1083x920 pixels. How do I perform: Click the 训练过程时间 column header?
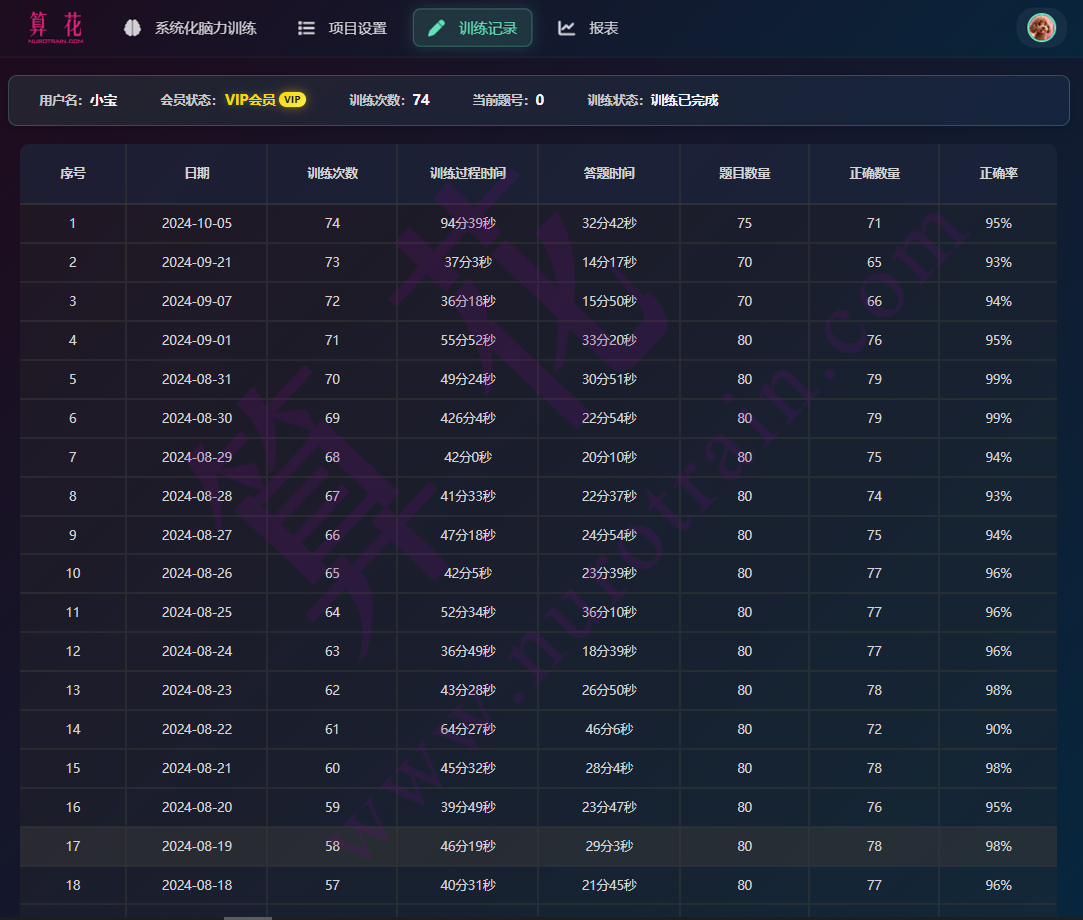pyautogui.click(x=467, y=173)
